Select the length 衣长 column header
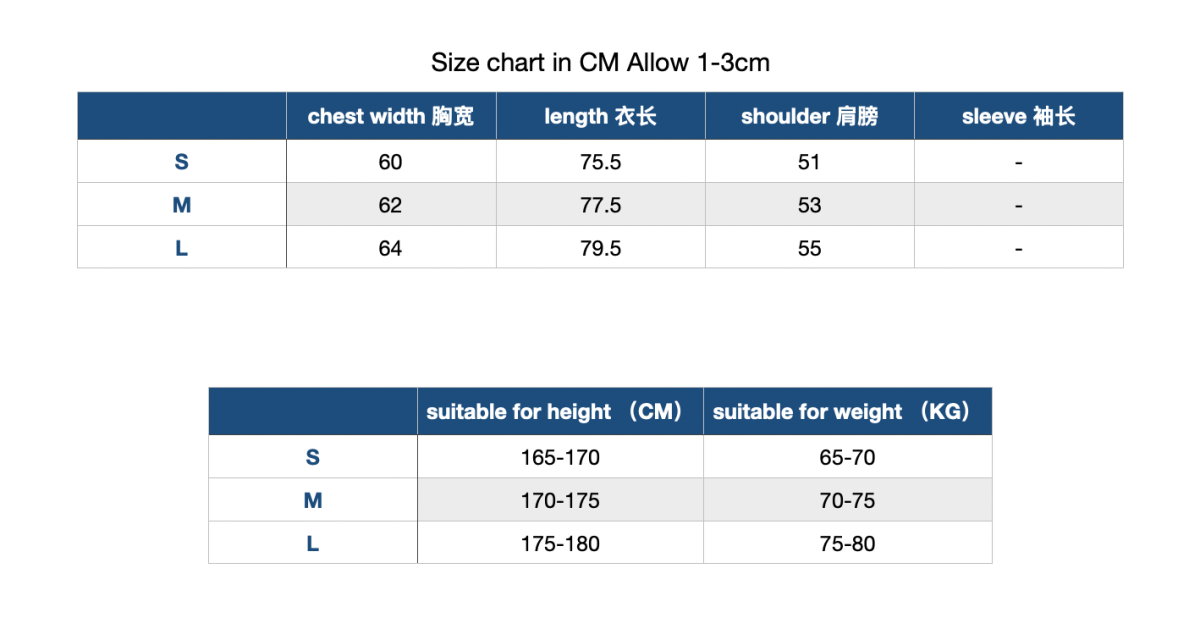 [600, 116]
